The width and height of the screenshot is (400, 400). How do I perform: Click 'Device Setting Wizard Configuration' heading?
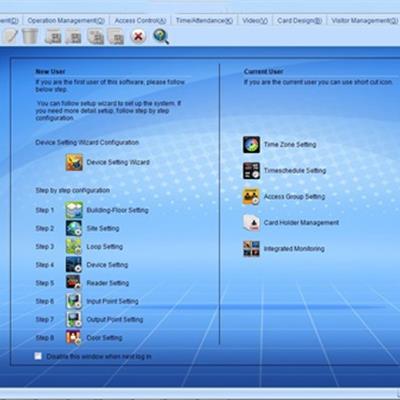[87, 142]
